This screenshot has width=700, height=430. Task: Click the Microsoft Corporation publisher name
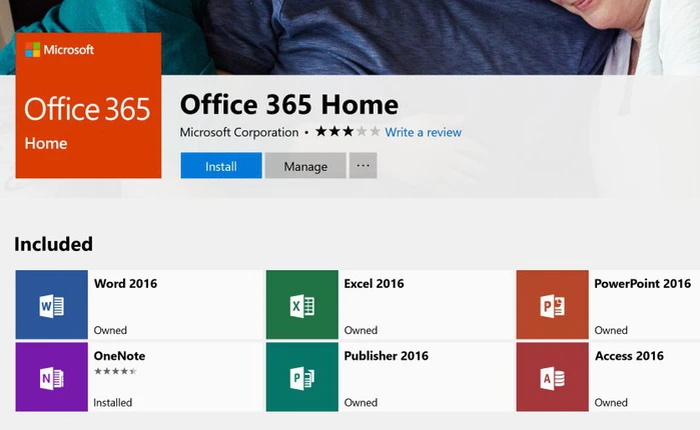[x=239, y=132]
